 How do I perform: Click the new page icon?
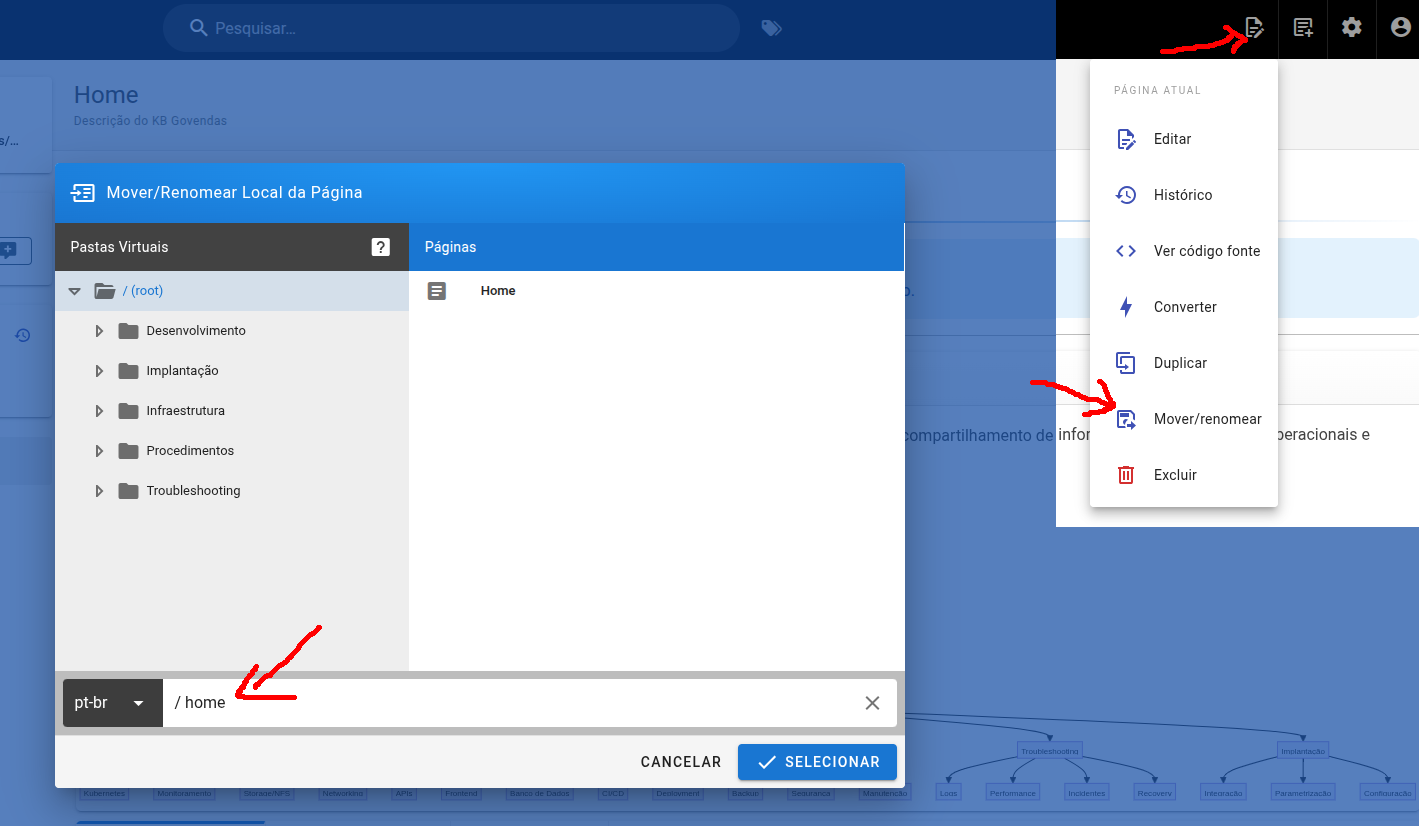(x=1303, y=28)
